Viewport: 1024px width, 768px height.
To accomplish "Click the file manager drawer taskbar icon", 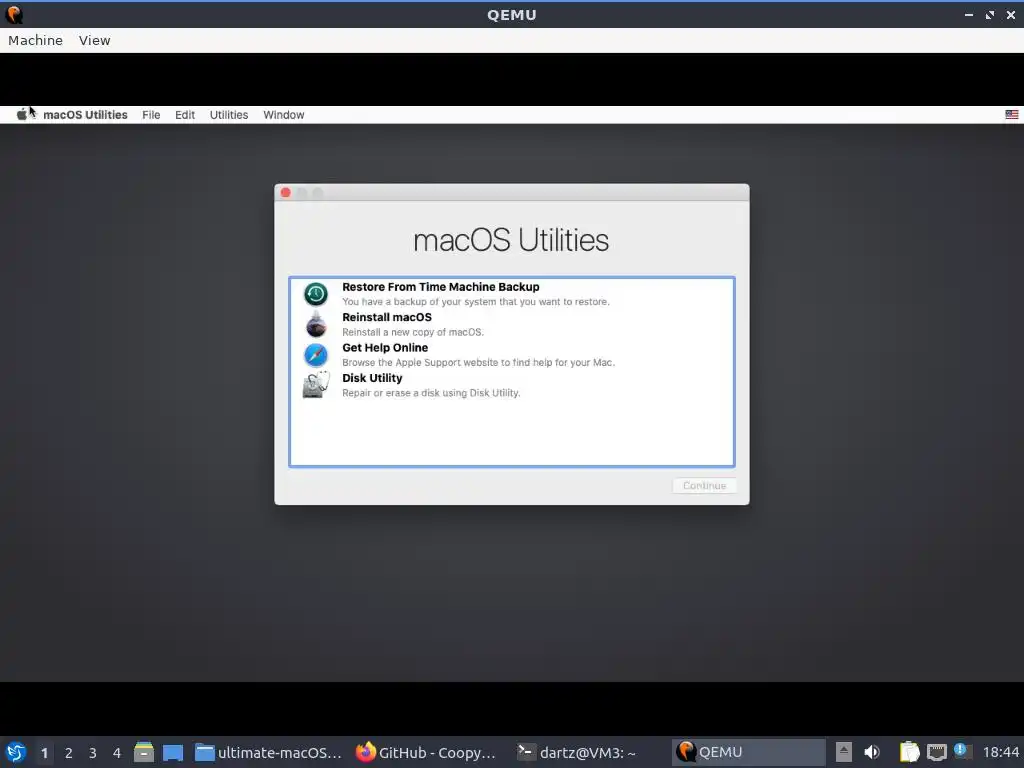I will point(144,752).
